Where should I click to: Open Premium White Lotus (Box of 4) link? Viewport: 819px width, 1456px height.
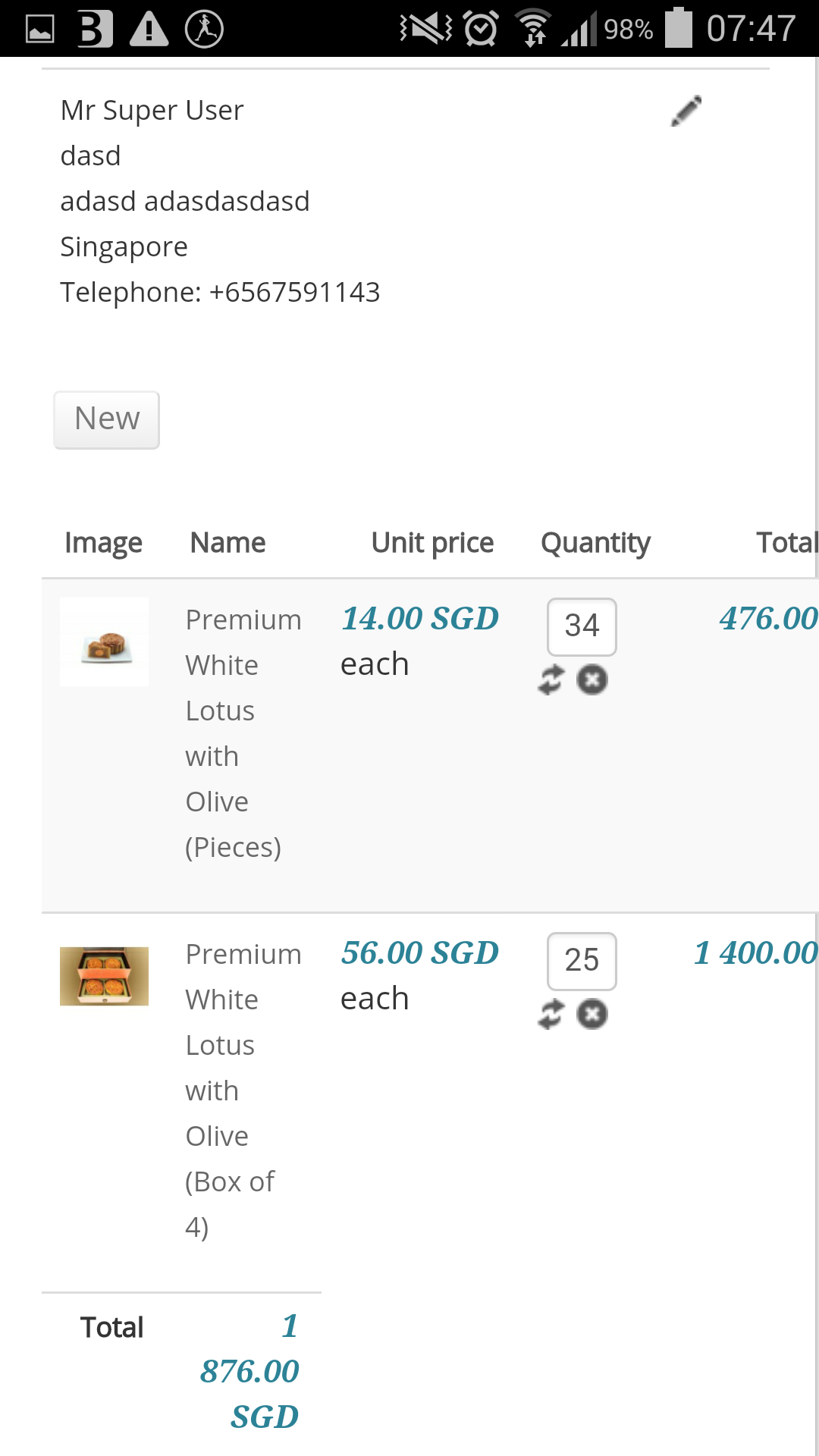click(243, 1090)
